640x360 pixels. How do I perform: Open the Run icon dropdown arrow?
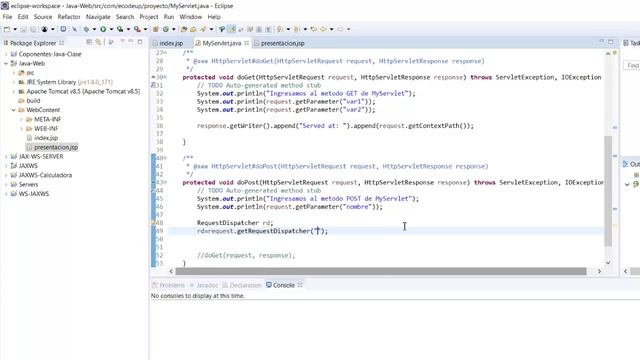[x=111, y=29]
